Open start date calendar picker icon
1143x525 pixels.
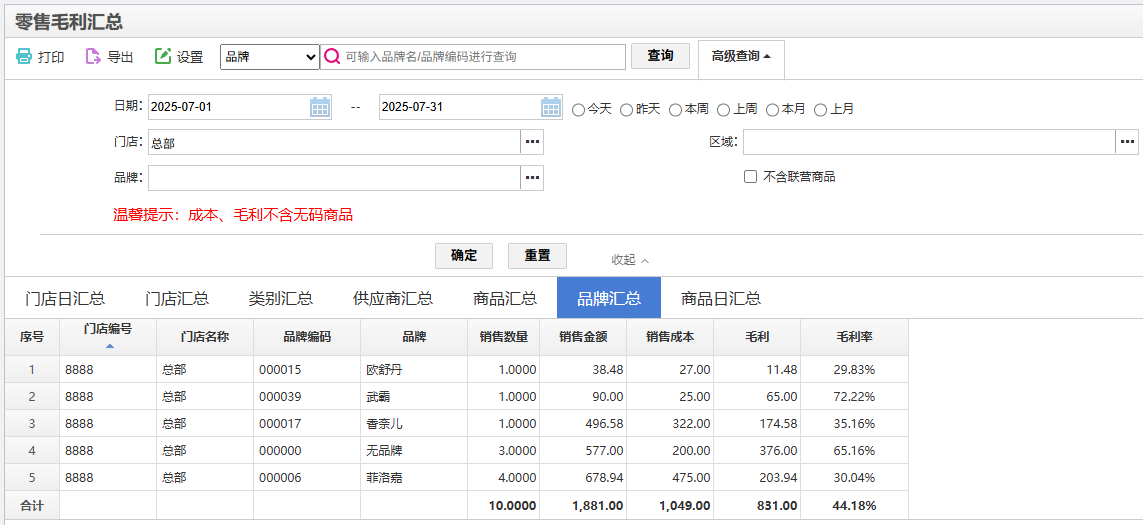pos(321,107)
